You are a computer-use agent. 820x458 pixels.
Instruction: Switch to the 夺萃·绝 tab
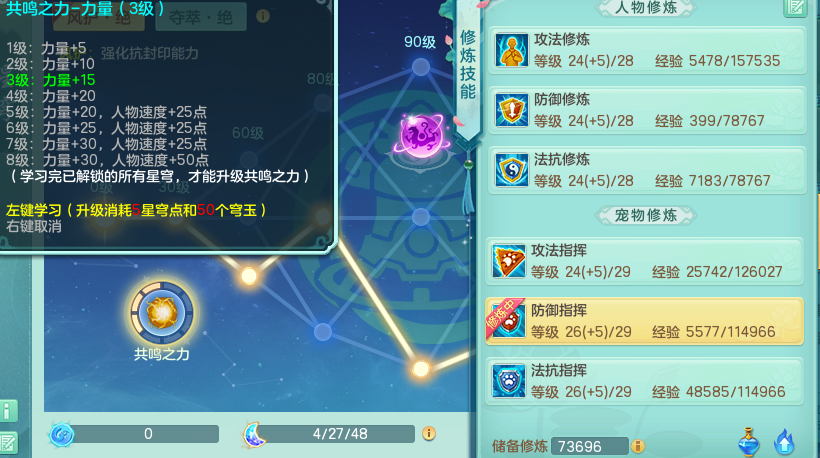[x=201, y=18]
